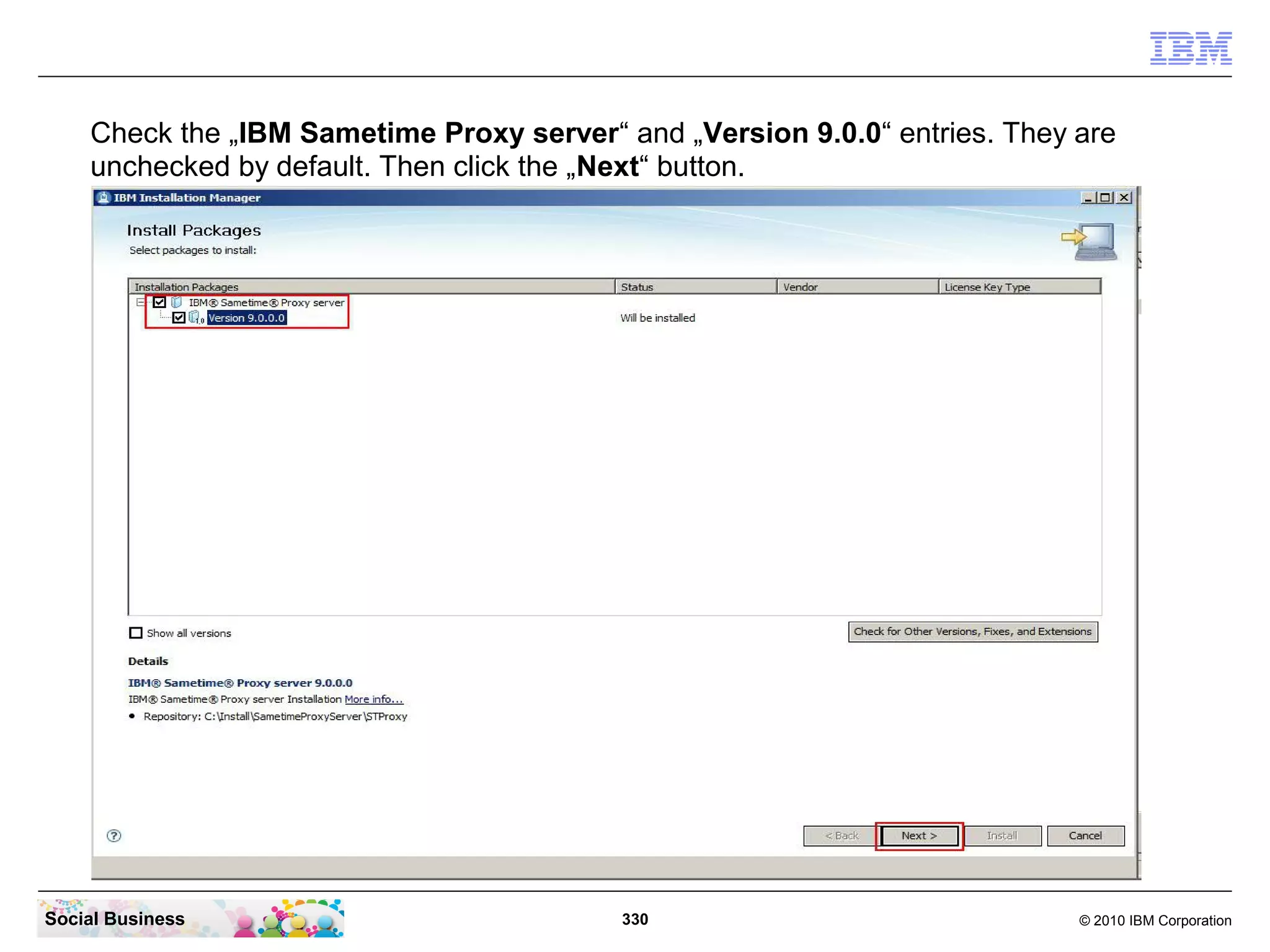
Task: Enable the Show all versions checkbox
Action: click(x=136, y=633)
